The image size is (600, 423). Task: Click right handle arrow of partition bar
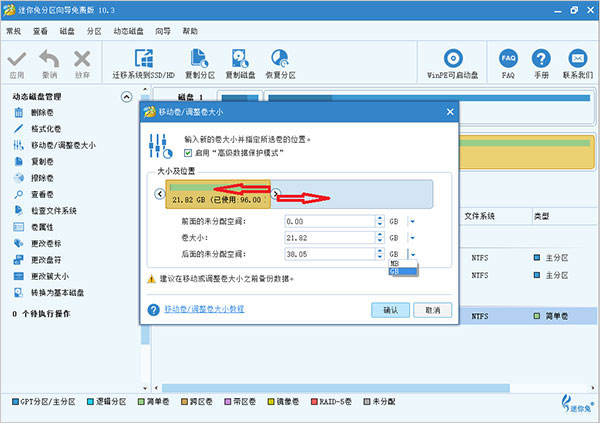click(276, 194)
